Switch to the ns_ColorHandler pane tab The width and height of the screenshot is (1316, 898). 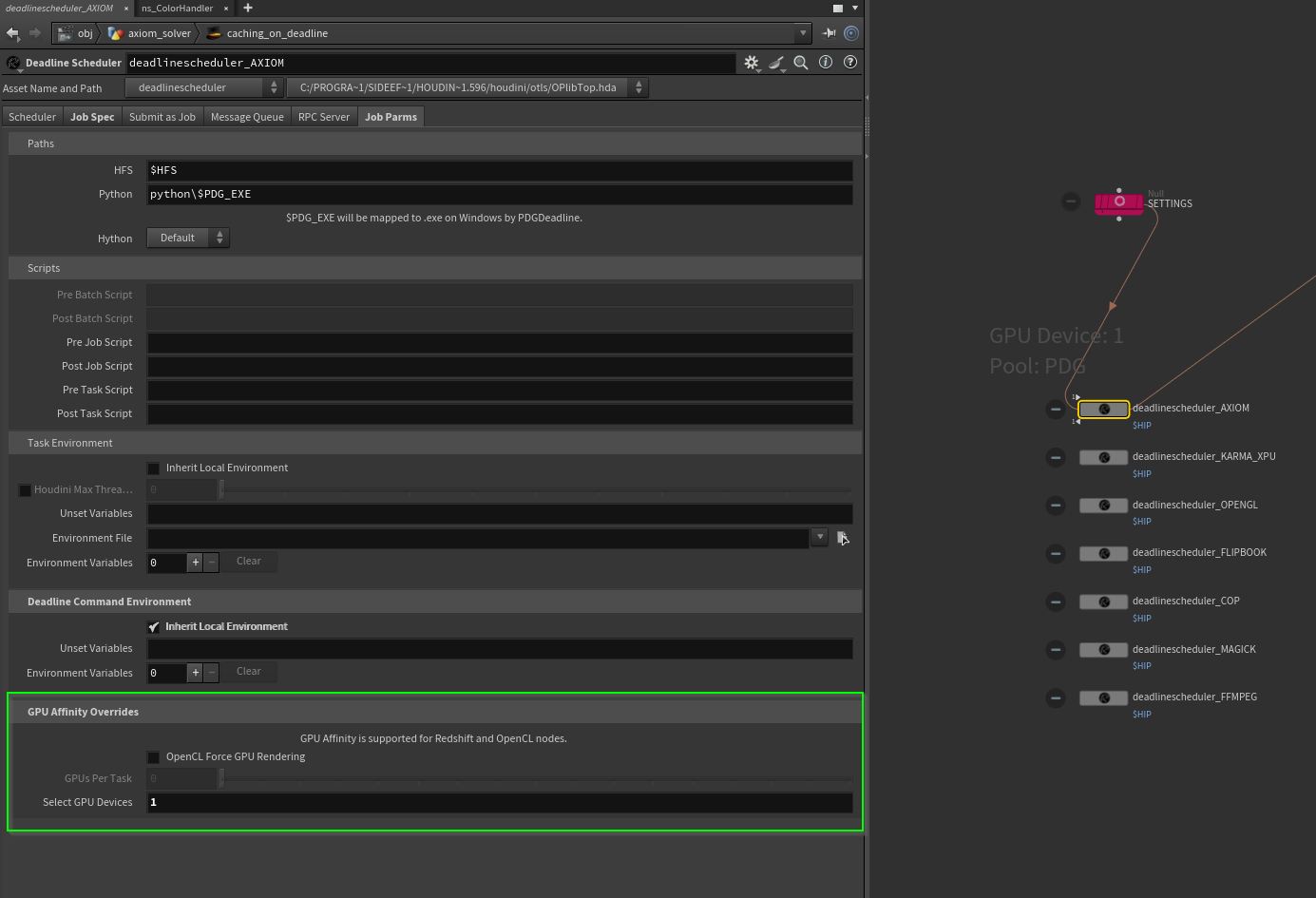pyautogui.click(x=177, y=8)
